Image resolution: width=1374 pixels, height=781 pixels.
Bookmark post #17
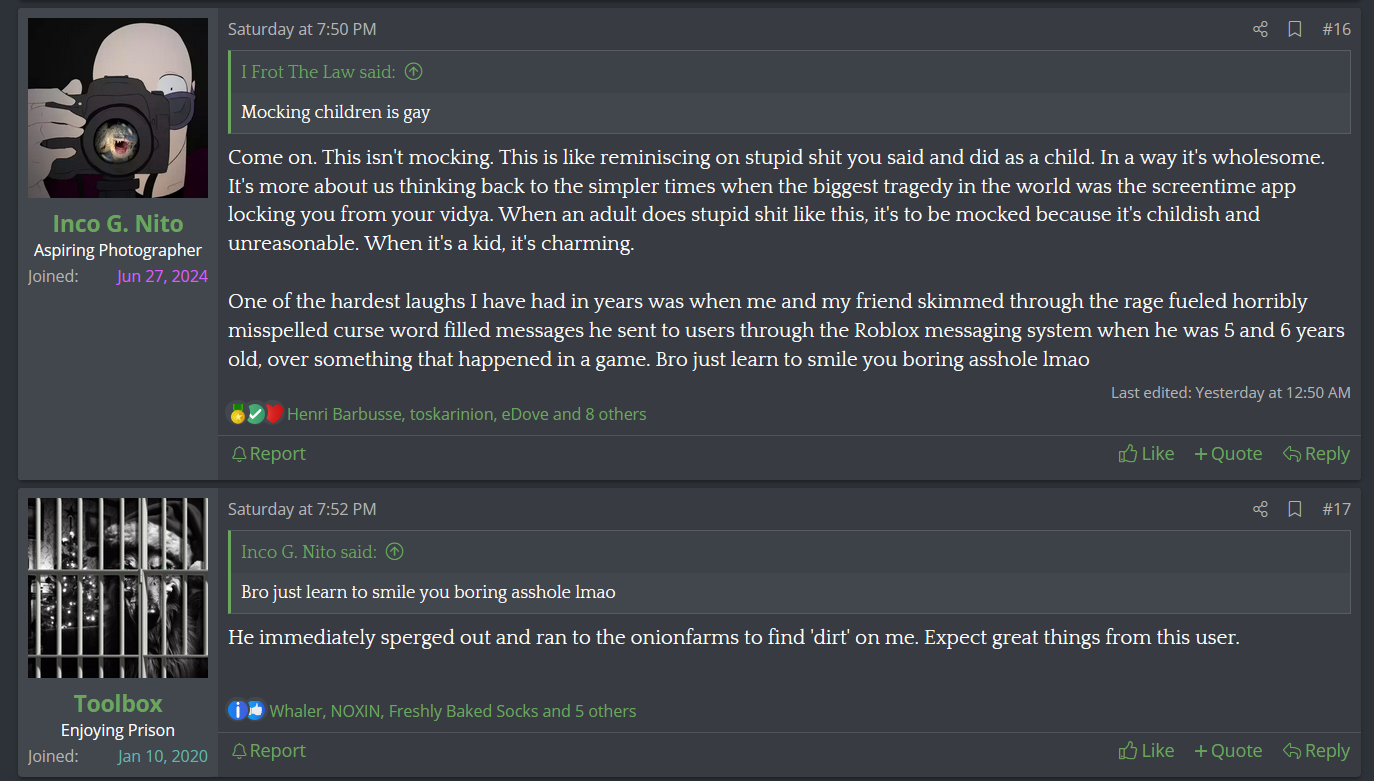click(1295, 509)
